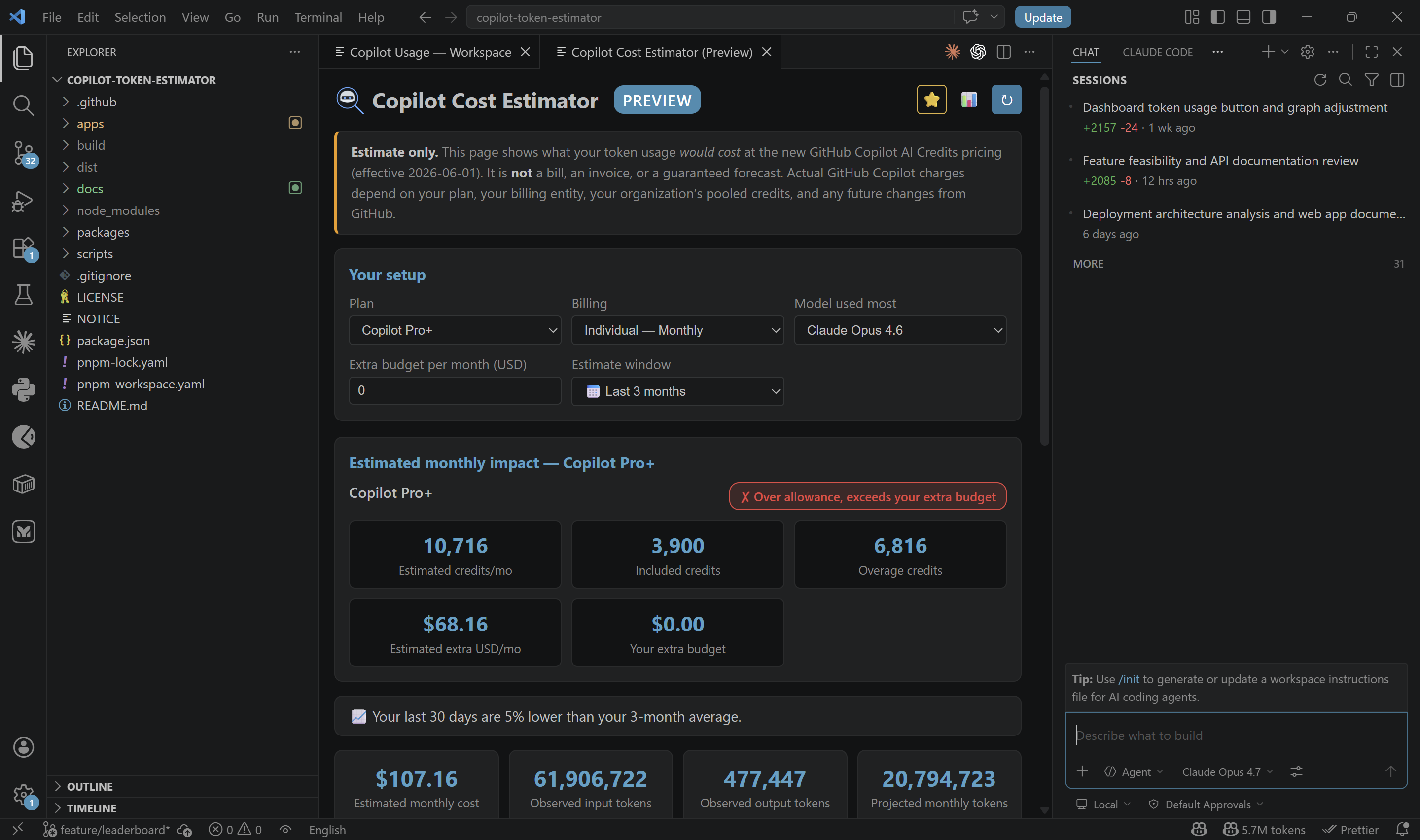Click the orange Claude icon in editor toolbar
The image size is (1420, 840).
coord(953,51)
